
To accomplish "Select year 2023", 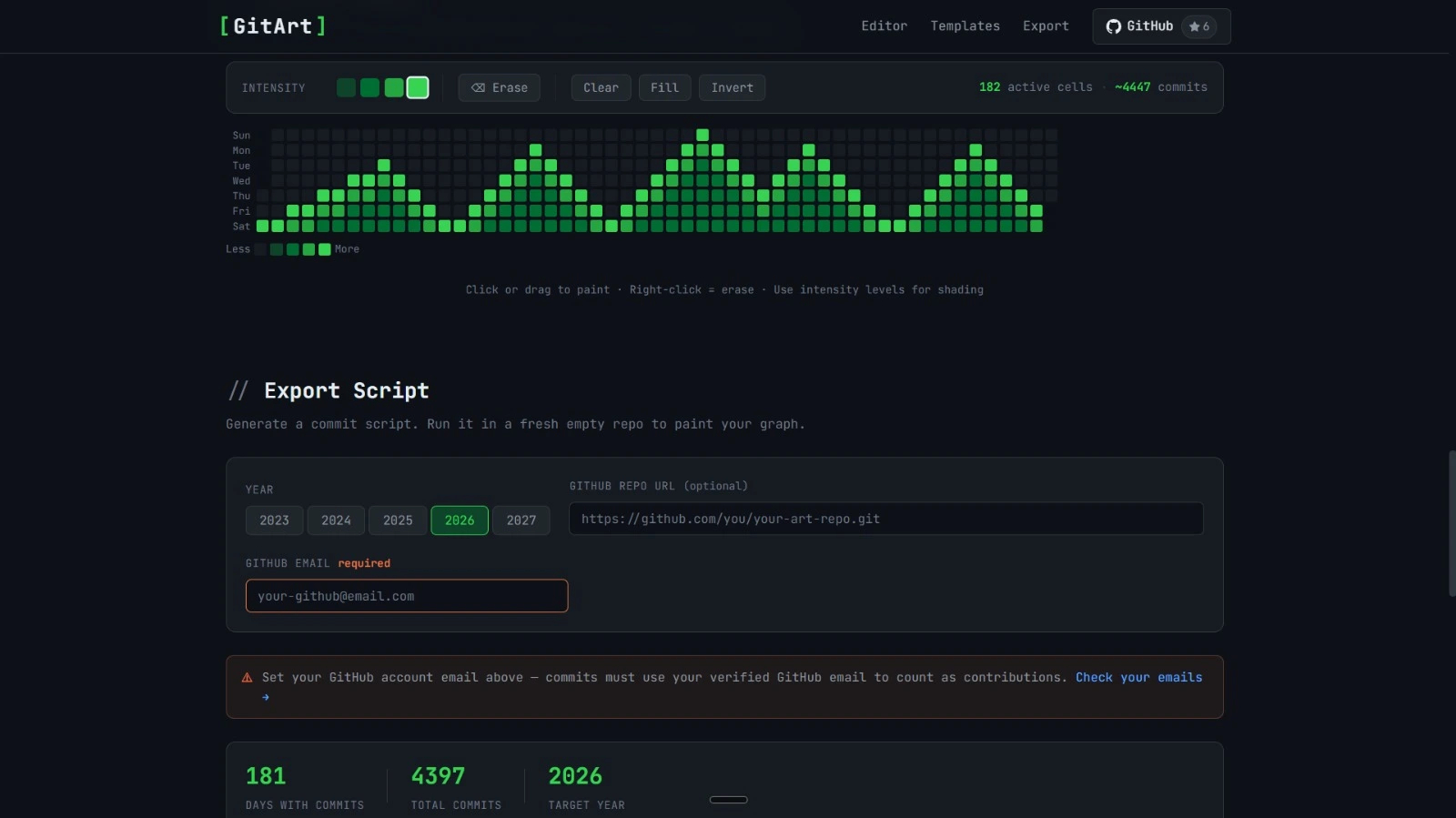I will pyautogui.click(x=274, y=520).
